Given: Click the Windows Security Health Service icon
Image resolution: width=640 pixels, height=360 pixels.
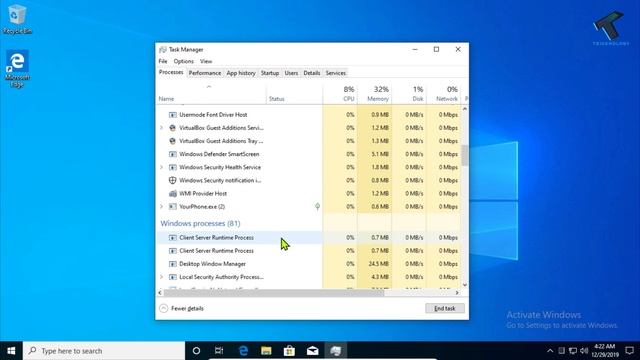Looking at the screenshot, I should click(x=173, y=167).
